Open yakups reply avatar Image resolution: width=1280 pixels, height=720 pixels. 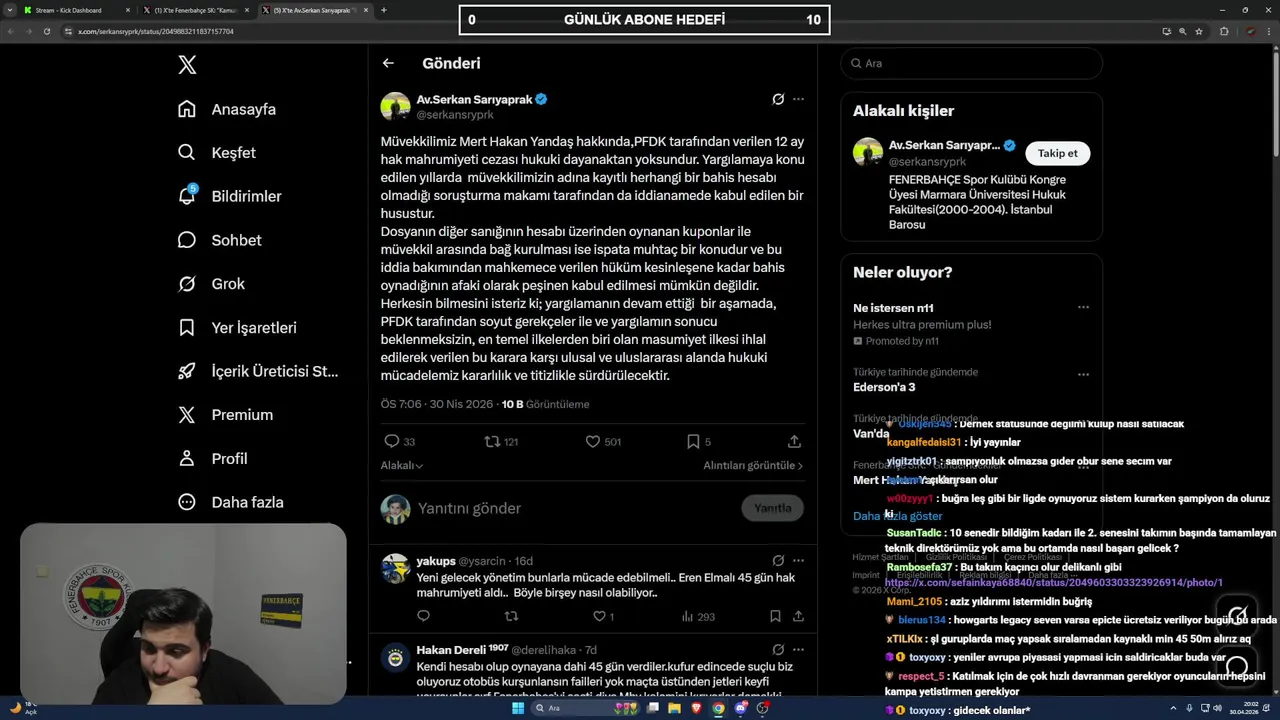[395, 569]
